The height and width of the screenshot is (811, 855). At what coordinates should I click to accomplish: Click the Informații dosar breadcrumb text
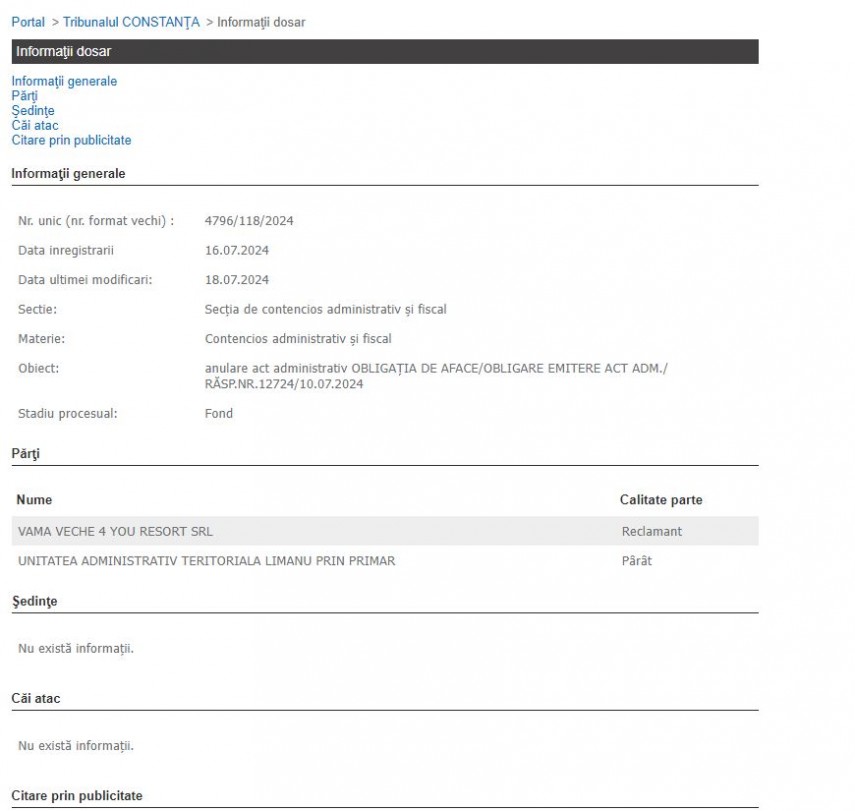(x=261, y=22)
